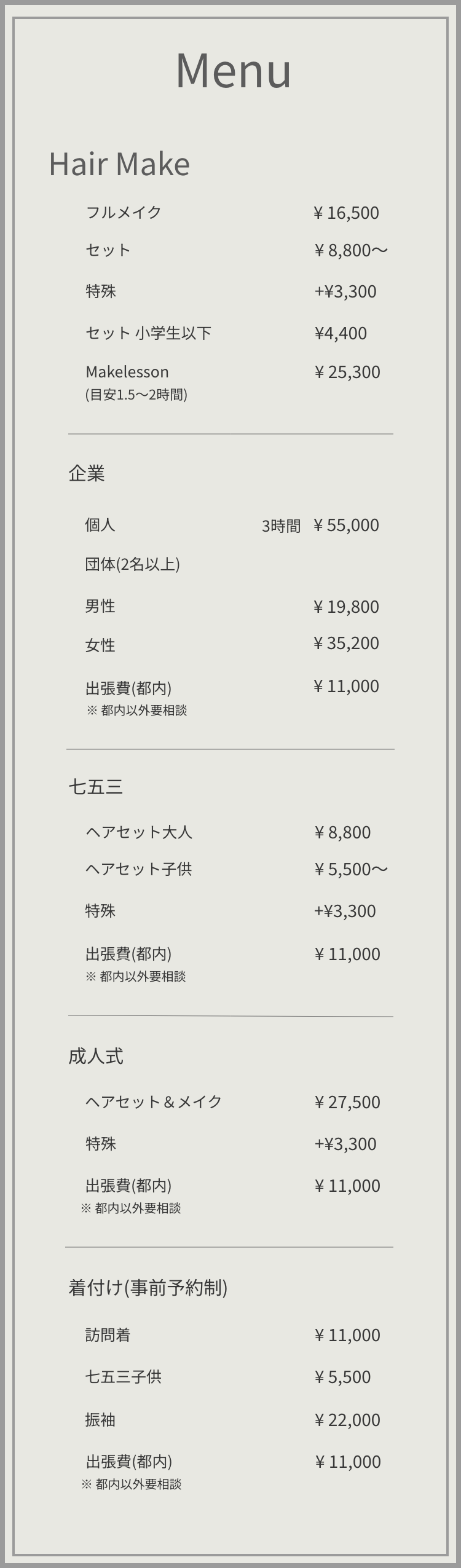461x1568 pixels.
Task: Select the ヘアセット＆メイク item
Action: (154, 1101)
